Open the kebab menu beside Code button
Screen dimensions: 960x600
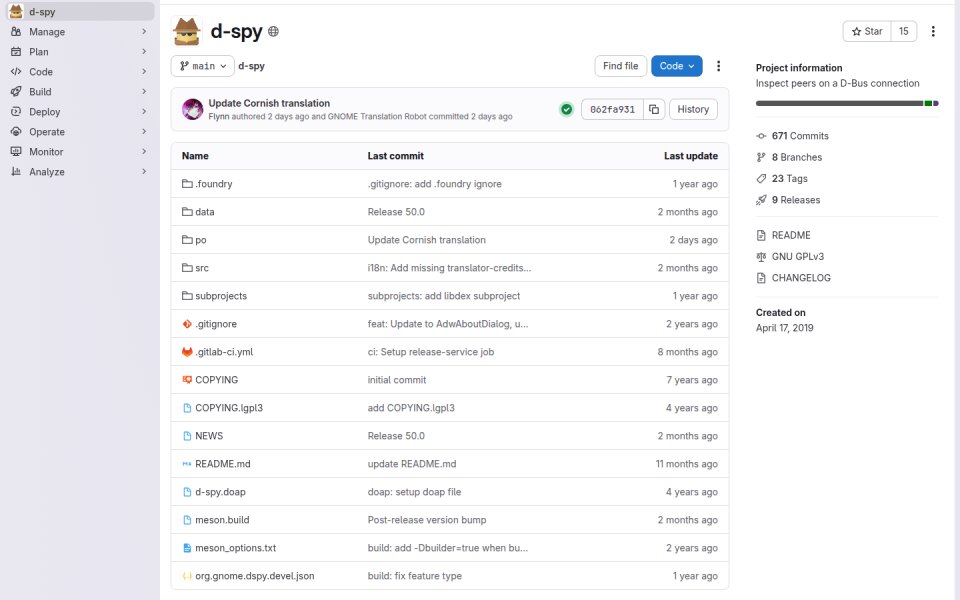click(718, 66)
